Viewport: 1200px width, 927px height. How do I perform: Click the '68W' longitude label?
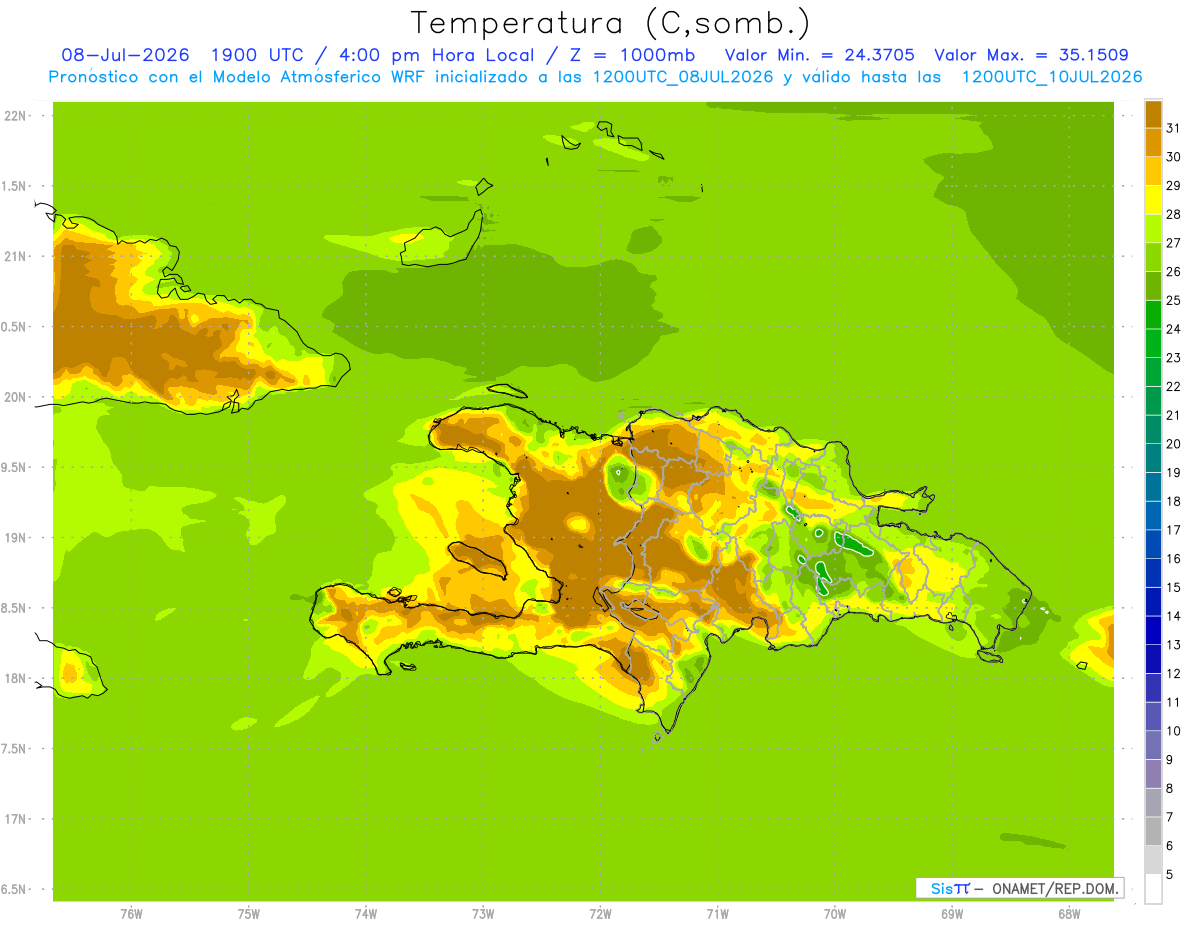click(1069, 914)
